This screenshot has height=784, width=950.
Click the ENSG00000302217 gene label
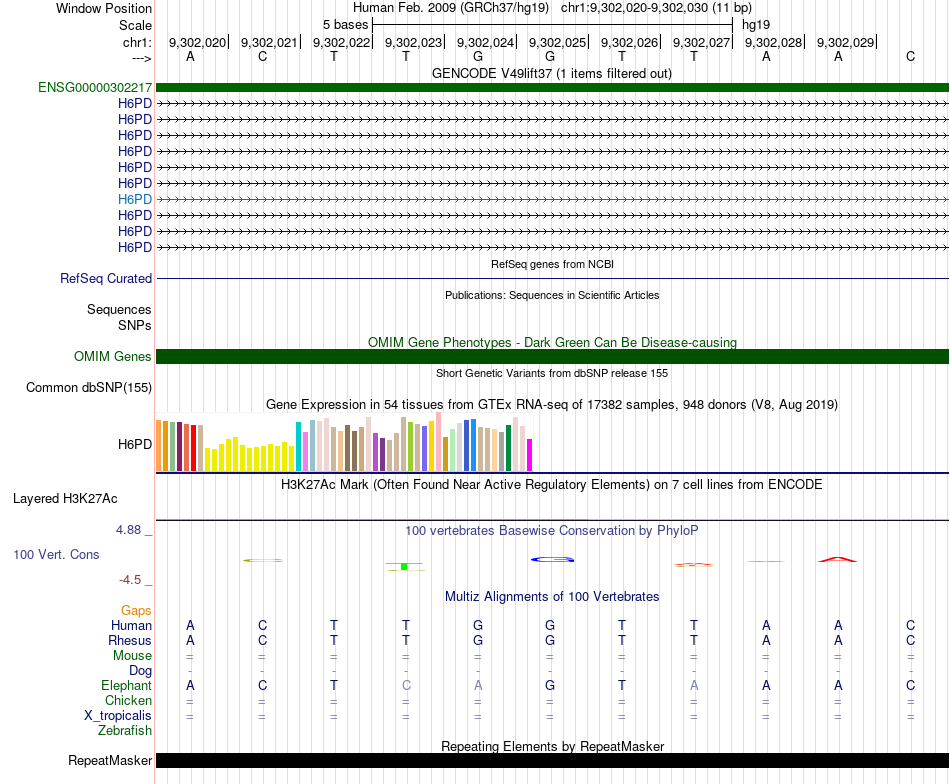coord(95,87)
